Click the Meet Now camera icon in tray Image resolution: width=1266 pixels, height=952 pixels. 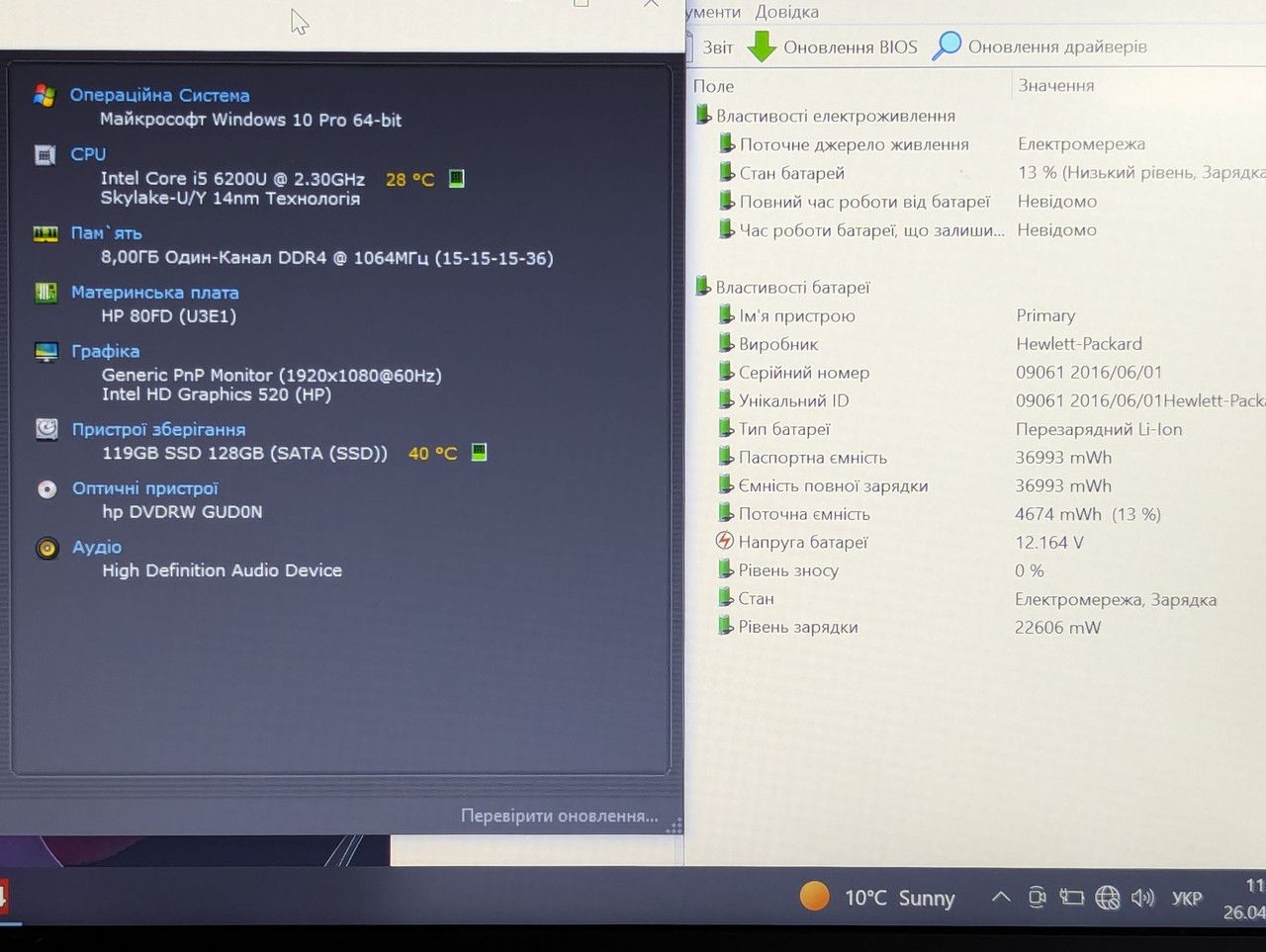coord(1037,898)
